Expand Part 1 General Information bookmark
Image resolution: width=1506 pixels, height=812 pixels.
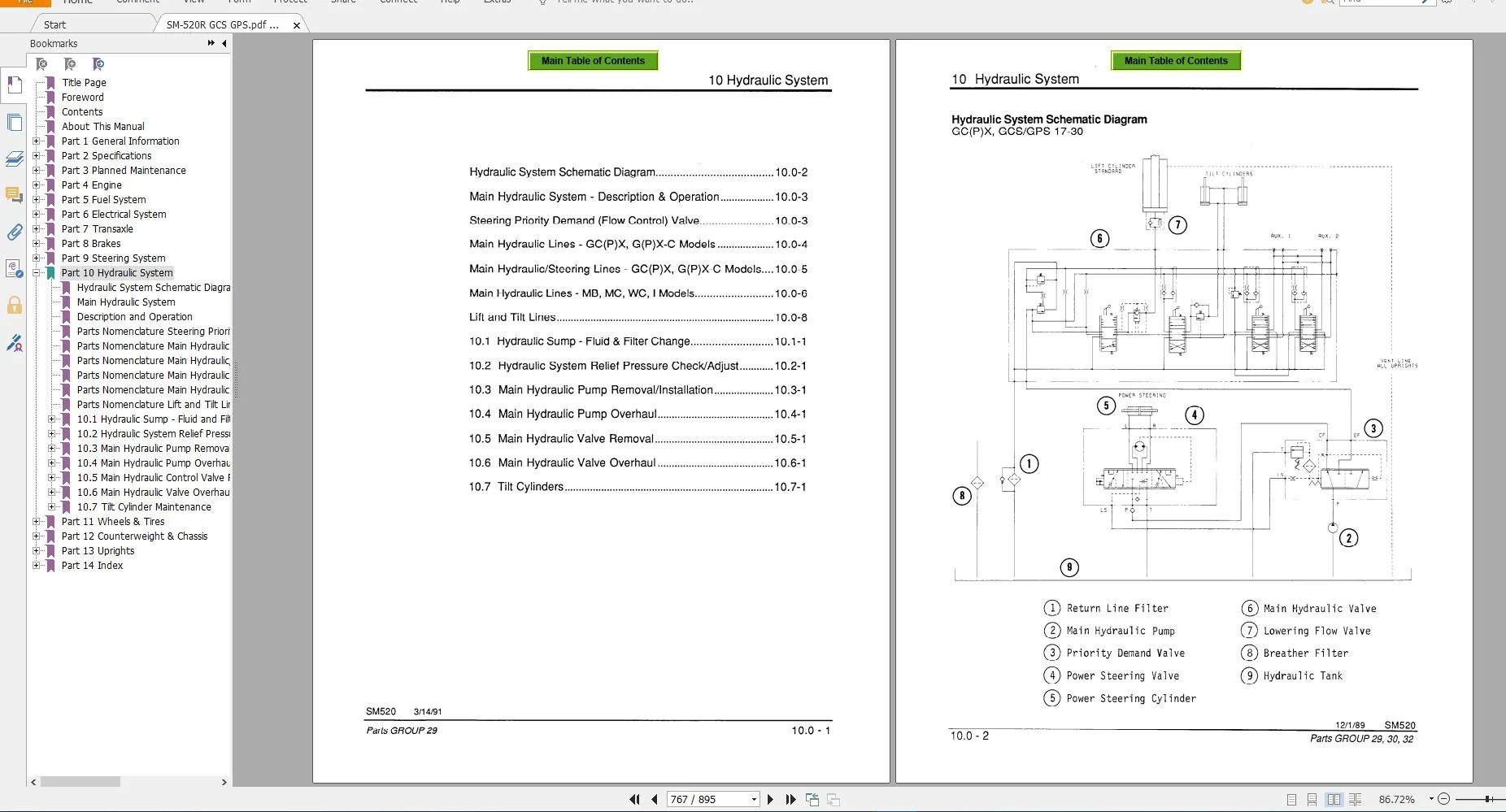[x=36, y=141]
